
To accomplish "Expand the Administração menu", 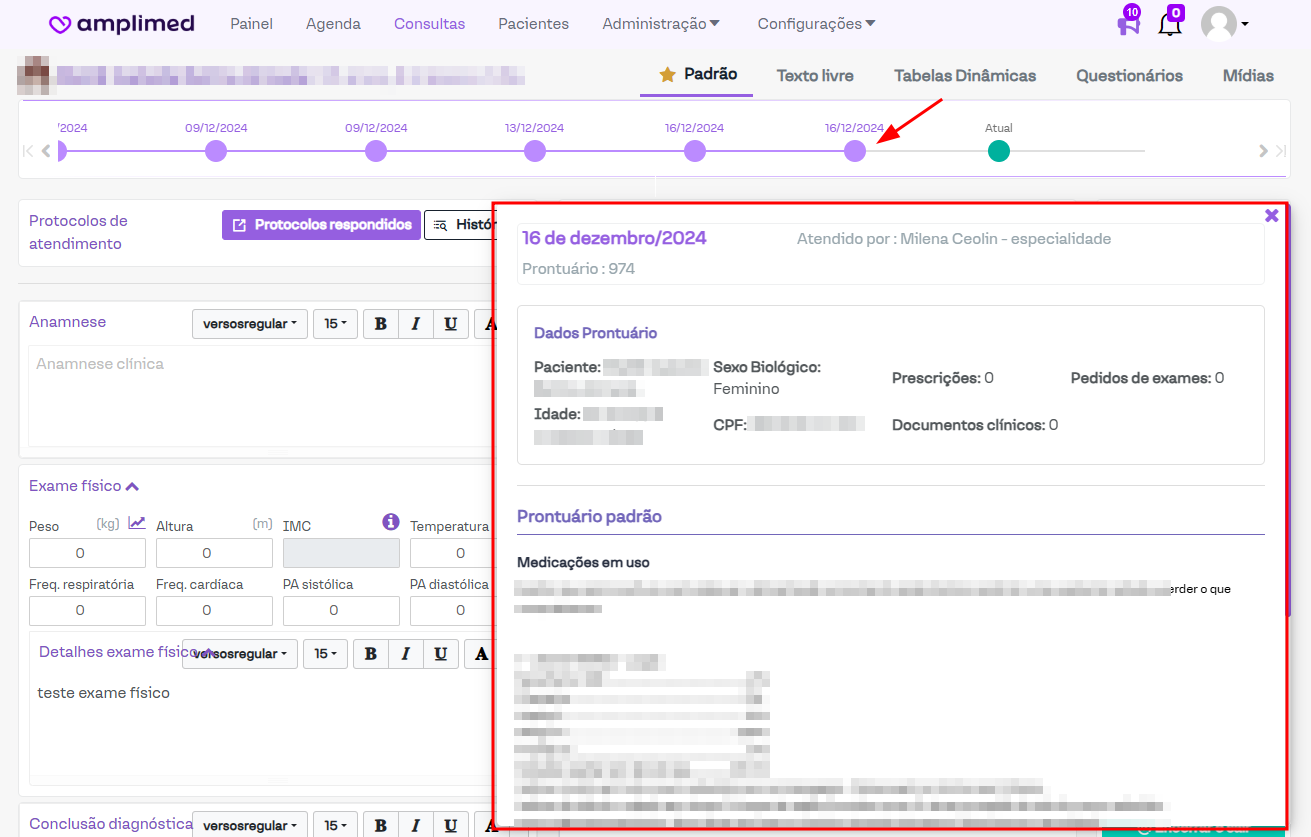I will click(x=661, y=24).
